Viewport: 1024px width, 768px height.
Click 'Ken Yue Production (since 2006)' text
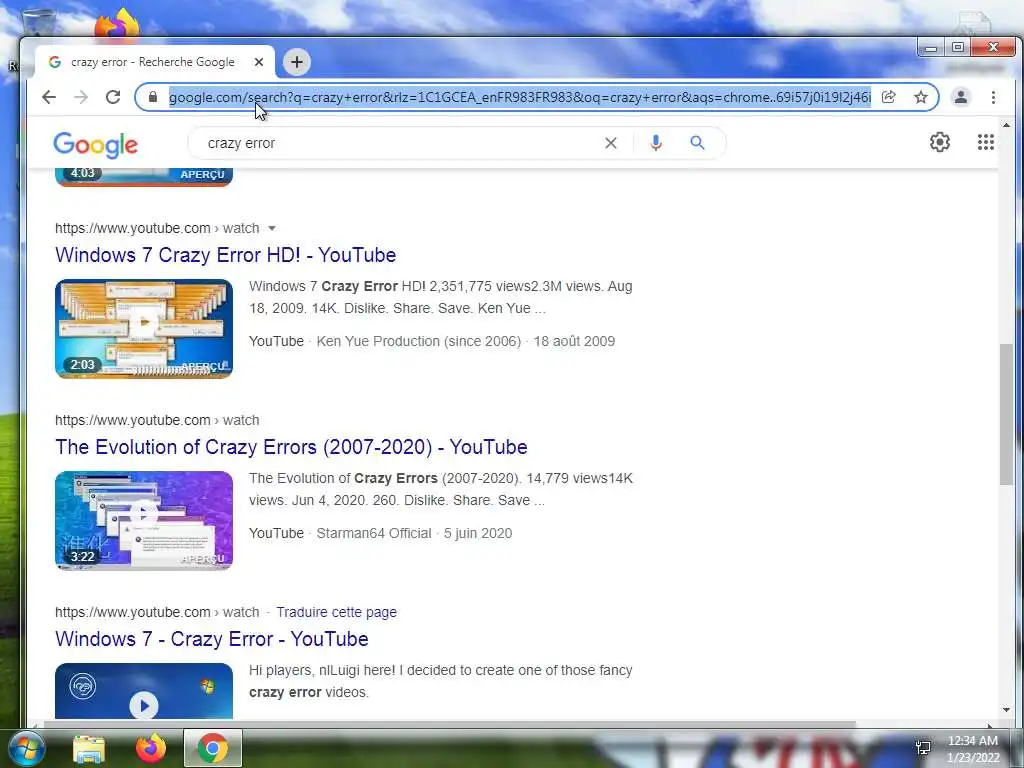pos(419,341)
